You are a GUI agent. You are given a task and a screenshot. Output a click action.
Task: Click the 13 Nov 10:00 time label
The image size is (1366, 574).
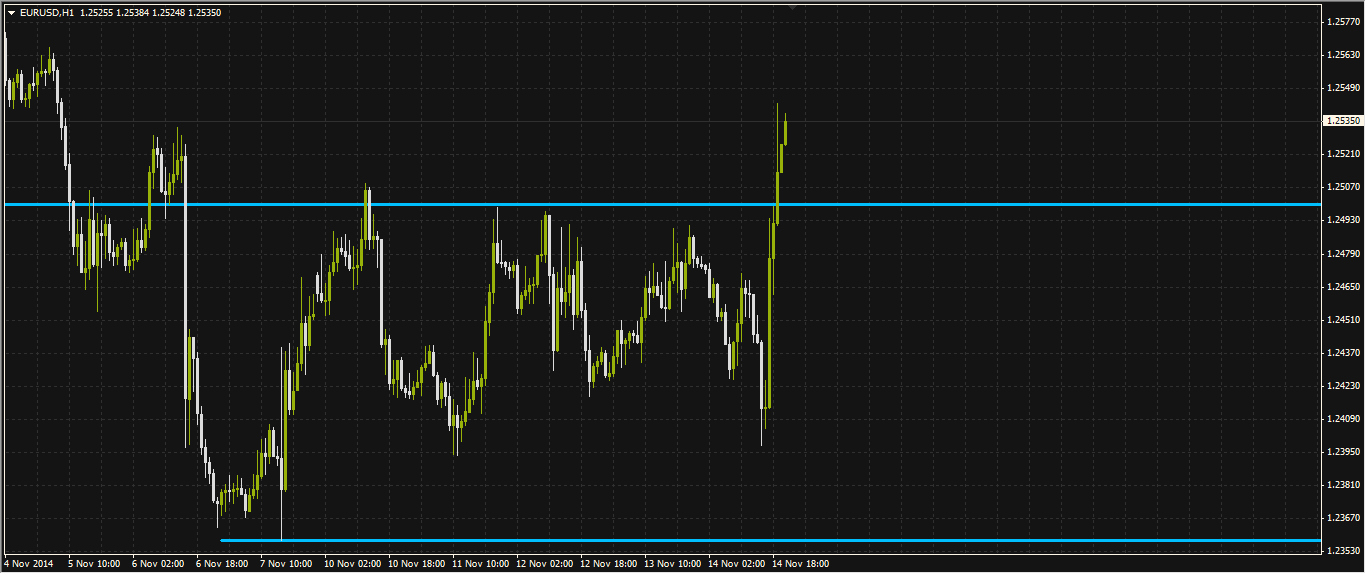pos(672,564)
